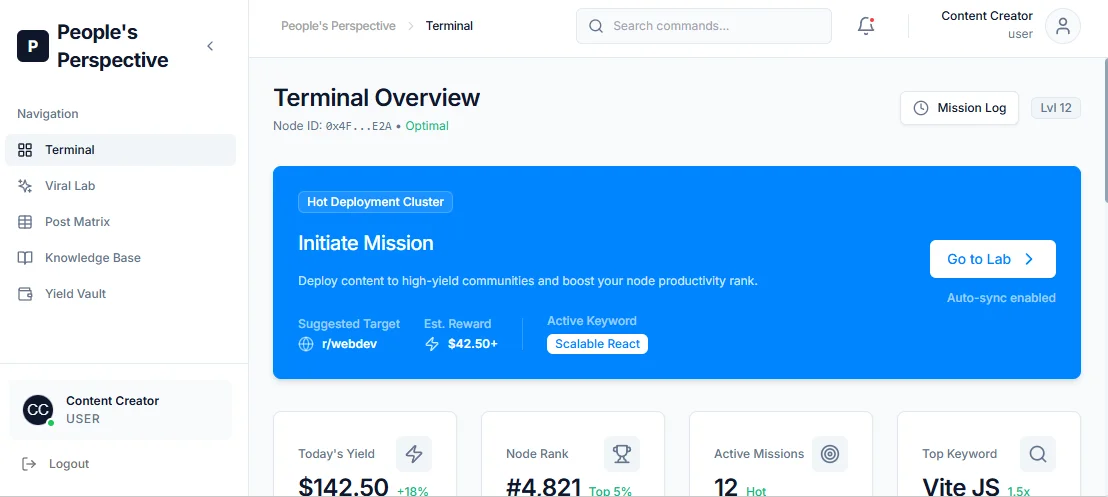Viewport: 1108px width, 497px height.
Task: Click the target icon in Active Missions card
Action: tap(830, 454)
